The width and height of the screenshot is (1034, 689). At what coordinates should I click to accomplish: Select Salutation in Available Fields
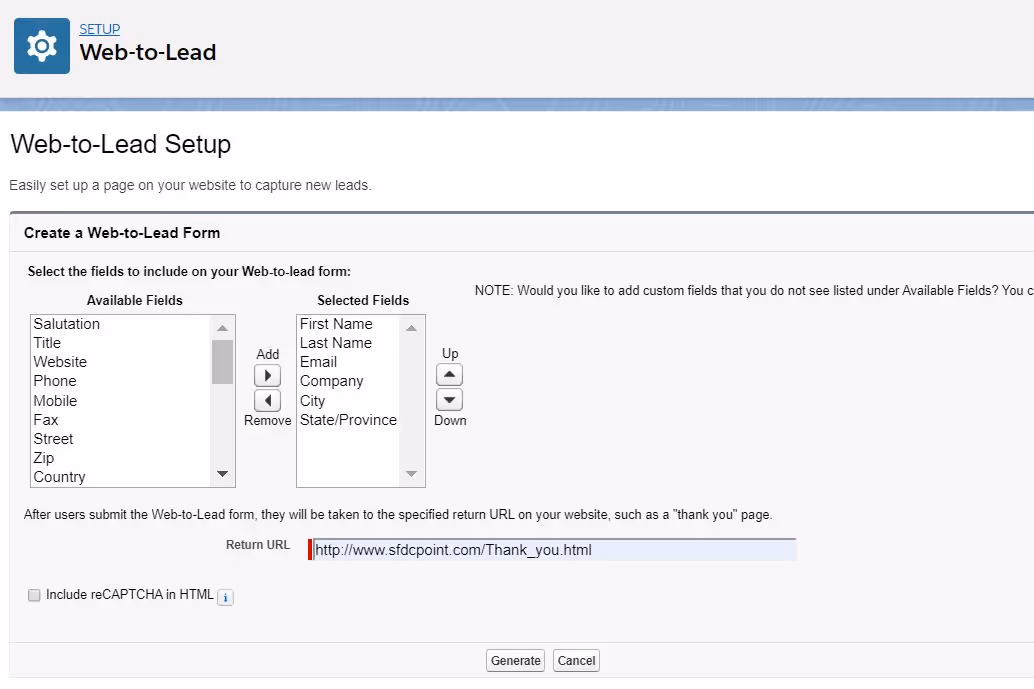(66, 324)
